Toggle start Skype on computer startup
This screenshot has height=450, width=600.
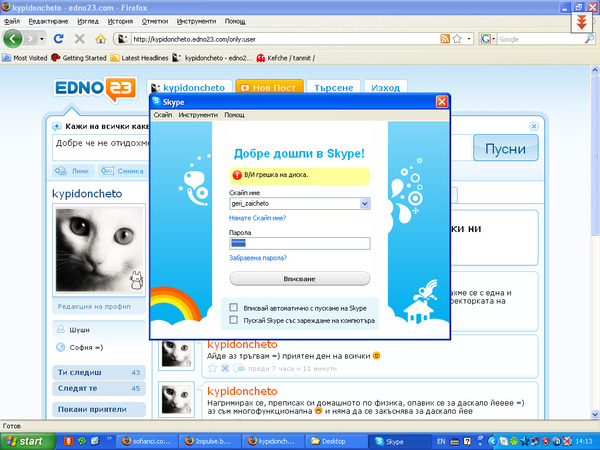(233, 320)
